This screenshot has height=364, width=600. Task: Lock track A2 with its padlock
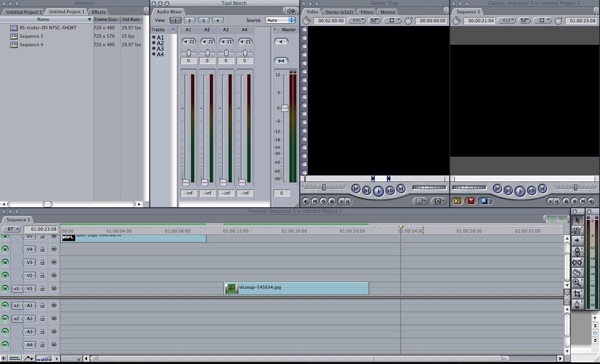[x=42, y=318]
